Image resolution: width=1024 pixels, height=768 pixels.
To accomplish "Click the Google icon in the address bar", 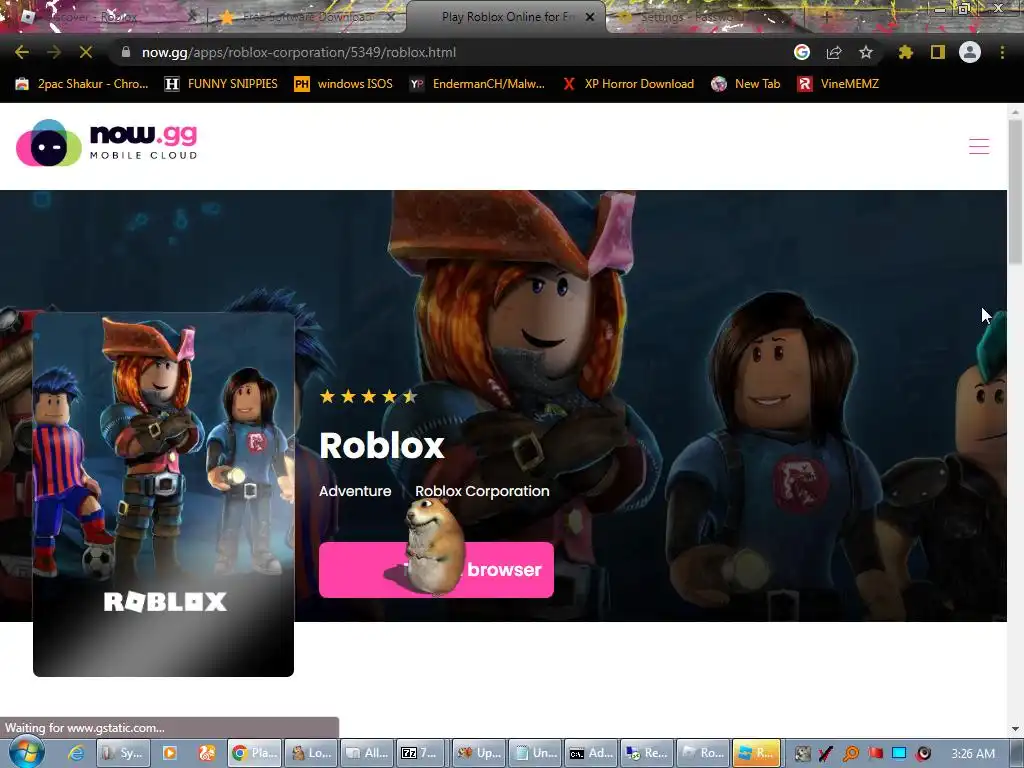I will [x=802, y=52].
